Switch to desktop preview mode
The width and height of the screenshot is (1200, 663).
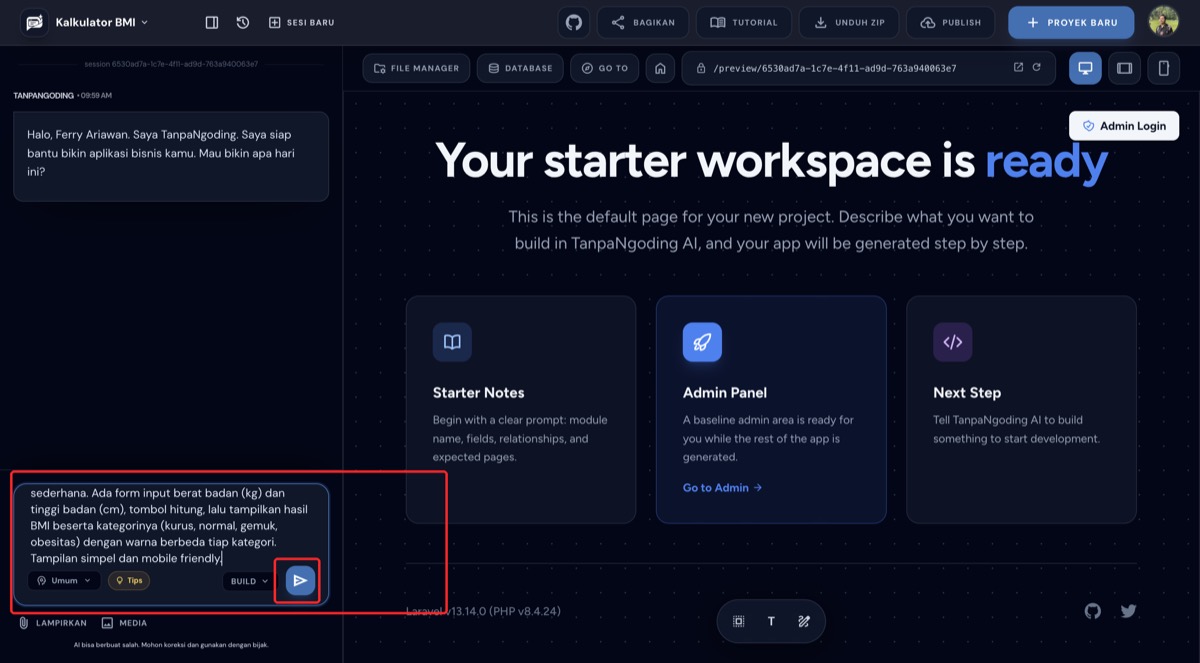pyautogui.click(x=1085, y=68)
